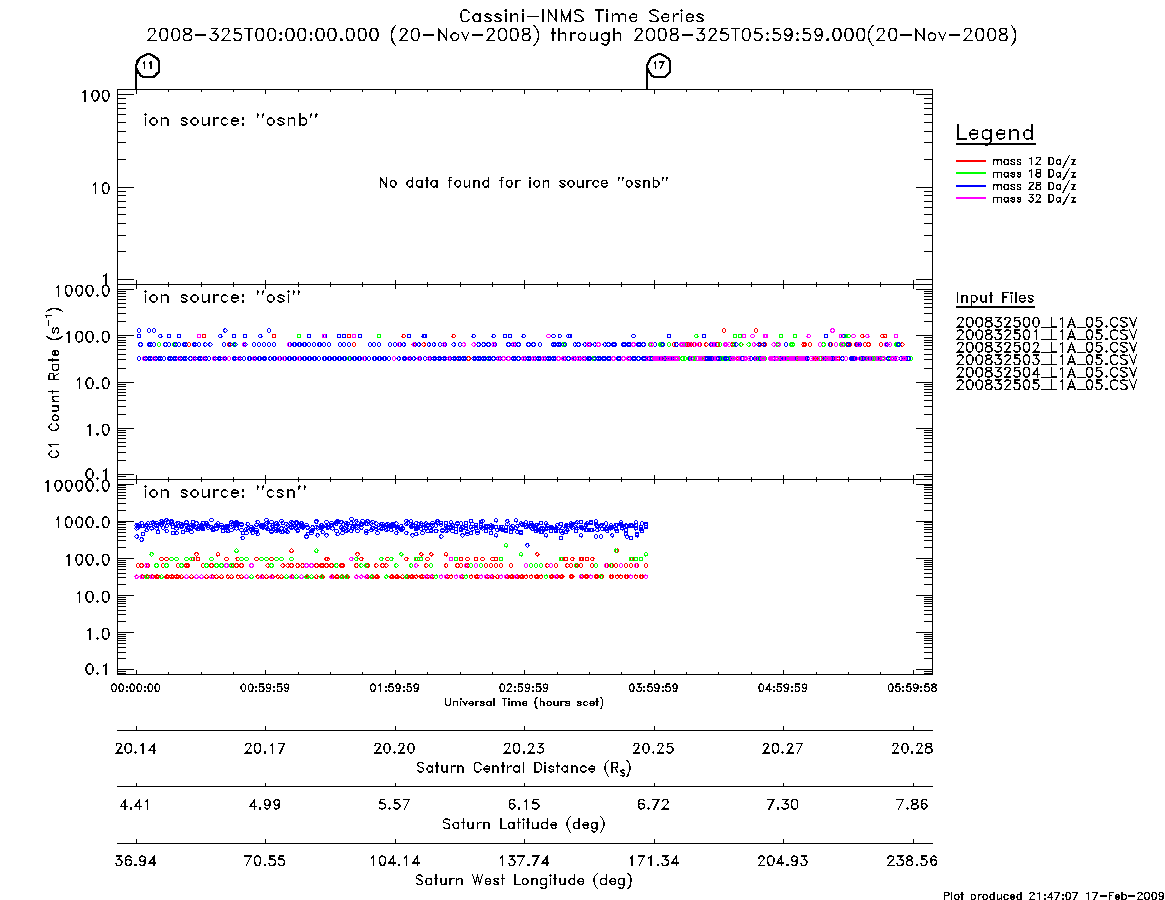
Task: Click the 20.27 distance value
Action: tap(782, 748)
